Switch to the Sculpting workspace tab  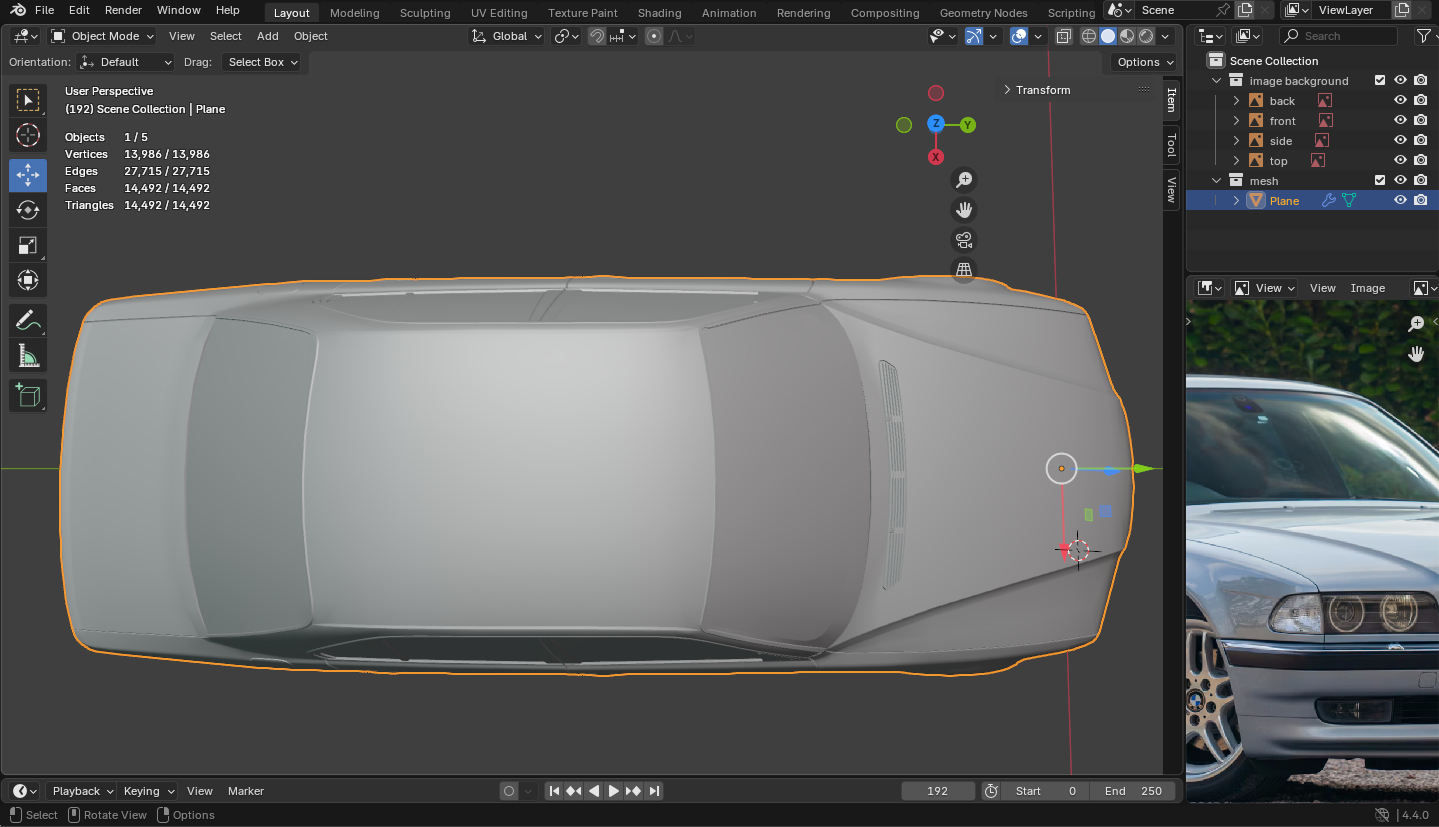point(425,13)
